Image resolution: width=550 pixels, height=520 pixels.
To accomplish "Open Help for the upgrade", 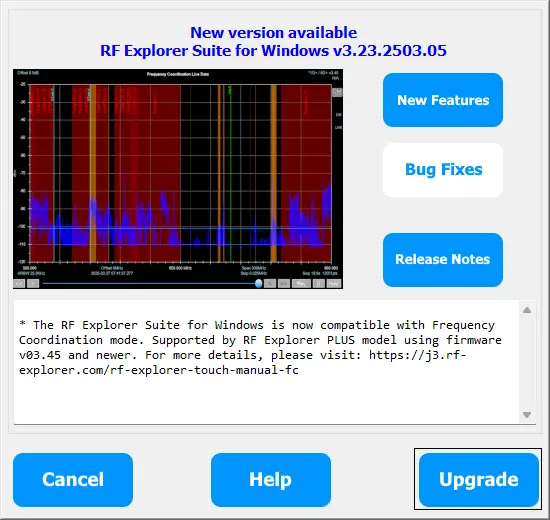I will pos(271,480).
